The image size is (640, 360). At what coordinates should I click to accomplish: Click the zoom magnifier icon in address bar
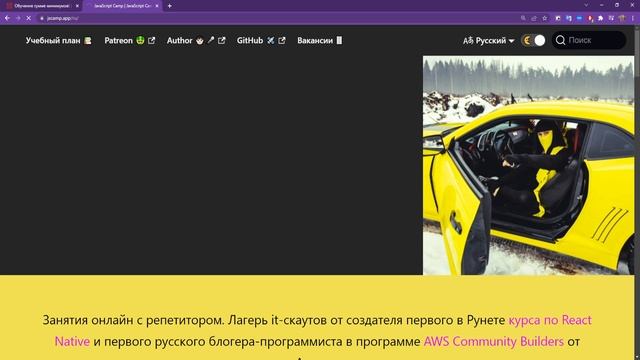click(x=523, y=18)
